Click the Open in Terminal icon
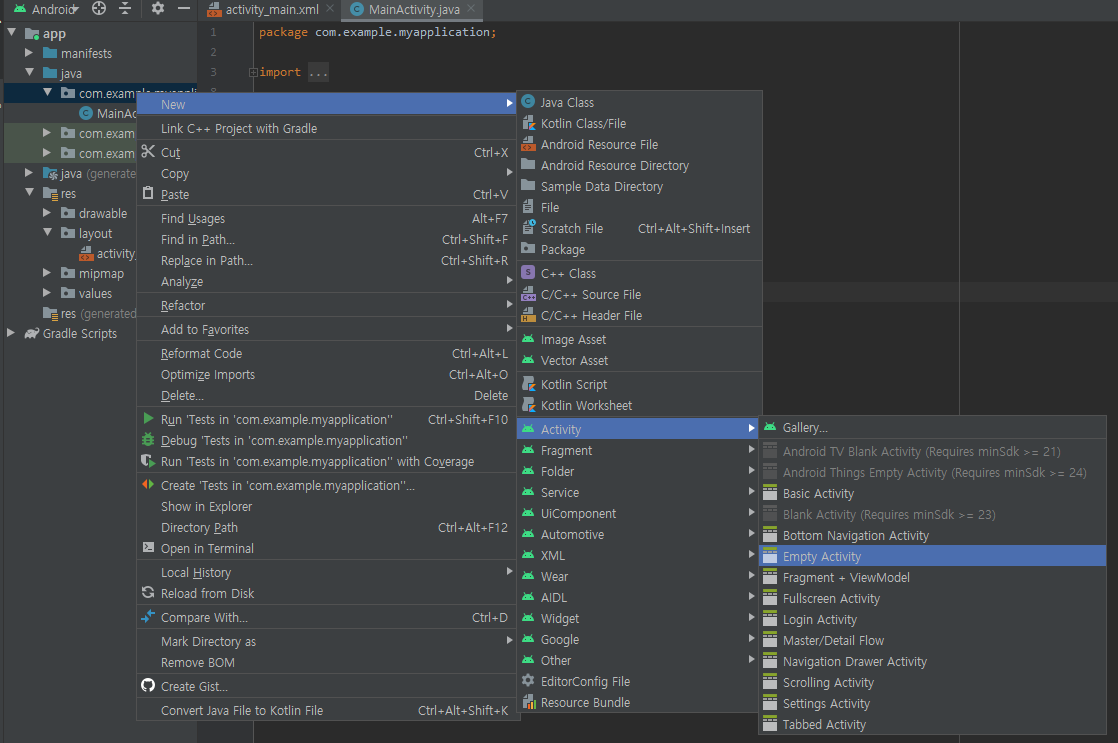This screenshot has height=743, width=1118. [x=148, y=548]
